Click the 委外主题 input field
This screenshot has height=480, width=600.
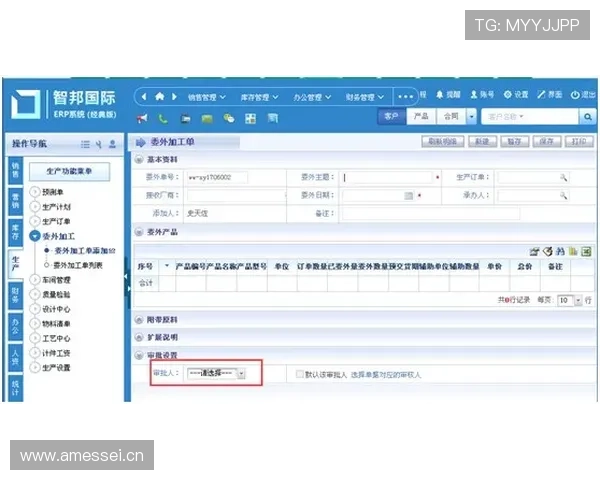pos(387,177)
